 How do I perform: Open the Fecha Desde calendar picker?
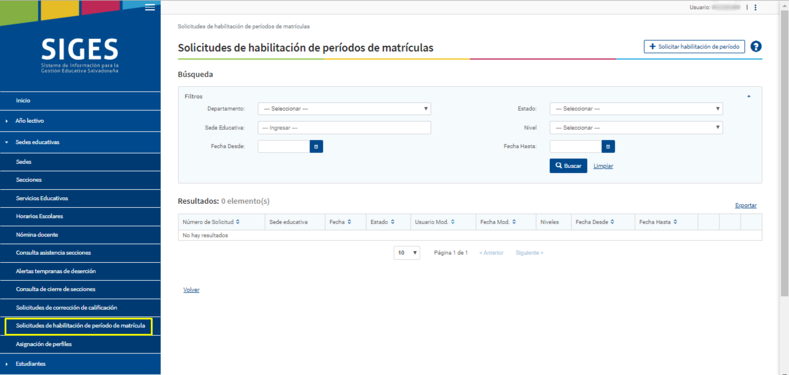click(x=317, y=146)
